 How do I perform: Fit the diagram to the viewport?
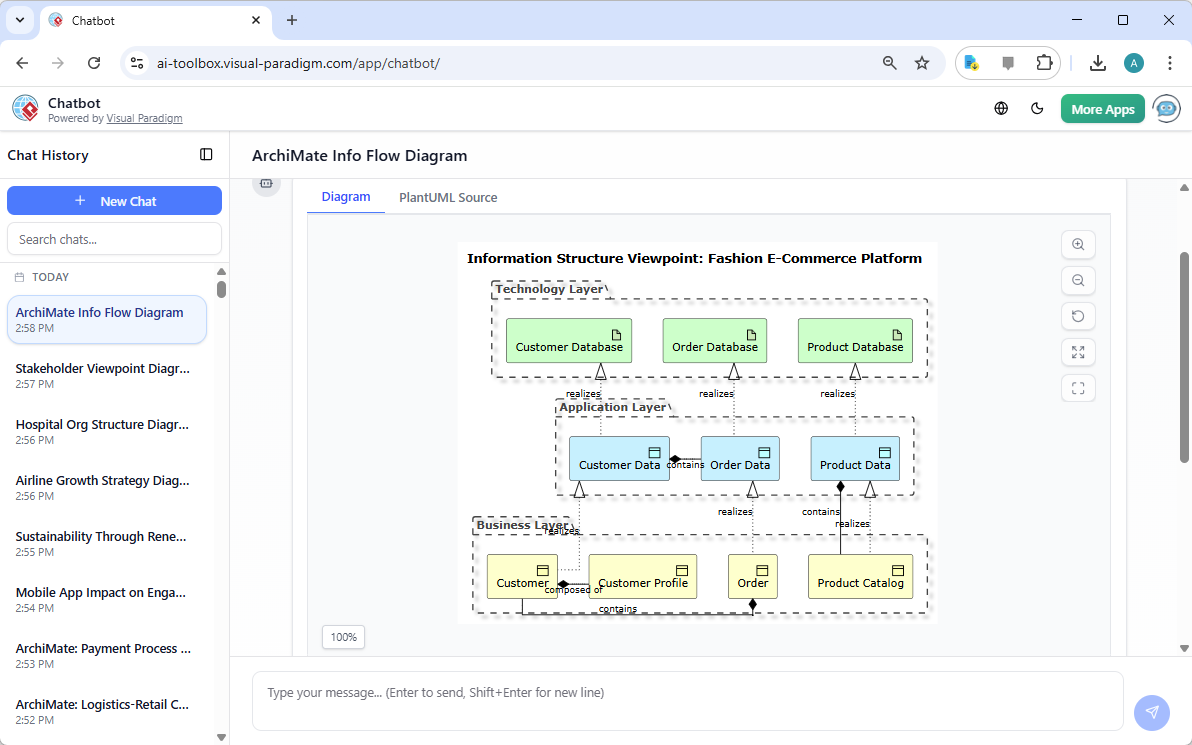coord(1078,388)
